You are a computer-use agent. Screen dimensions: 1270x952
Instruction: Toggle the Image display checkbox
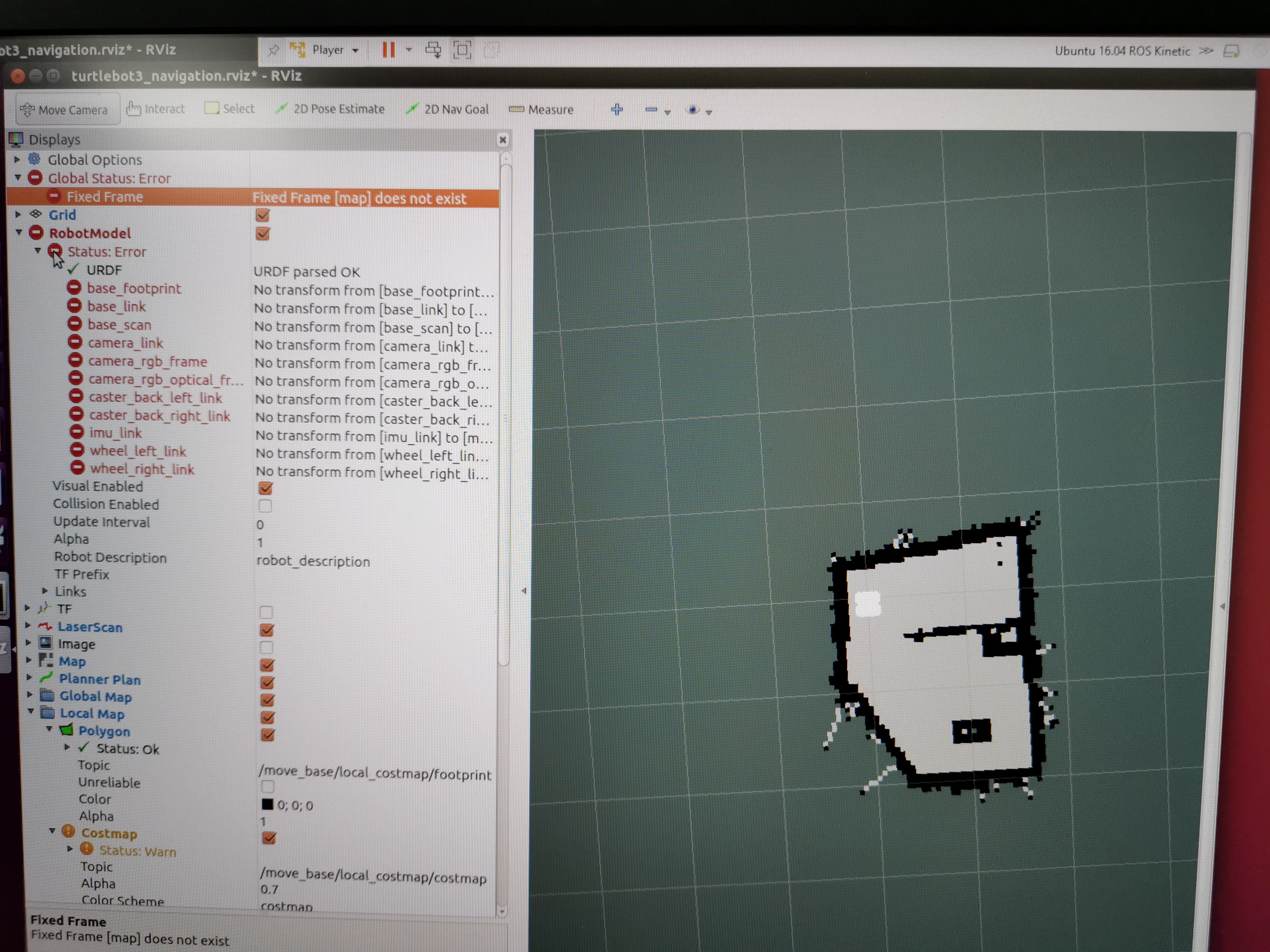pos(266,647)
